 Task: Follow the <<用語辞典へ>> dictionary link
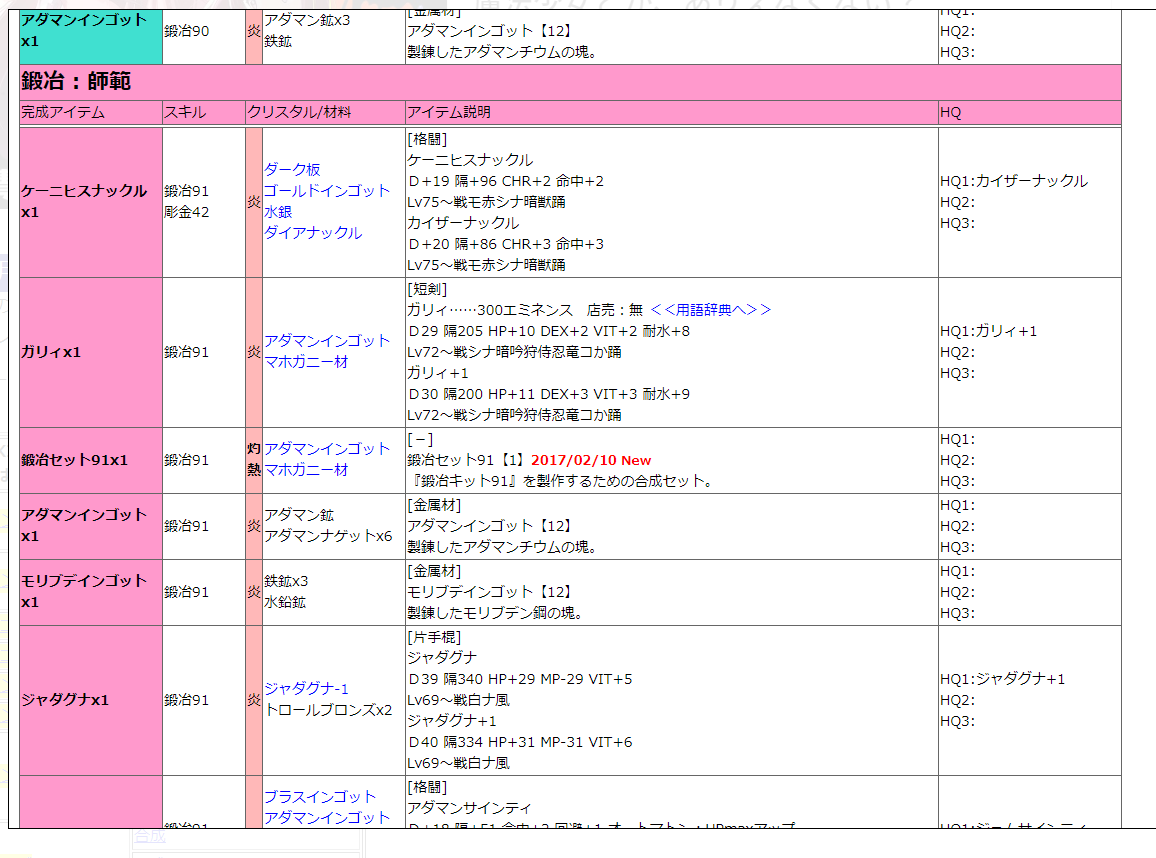711,310
